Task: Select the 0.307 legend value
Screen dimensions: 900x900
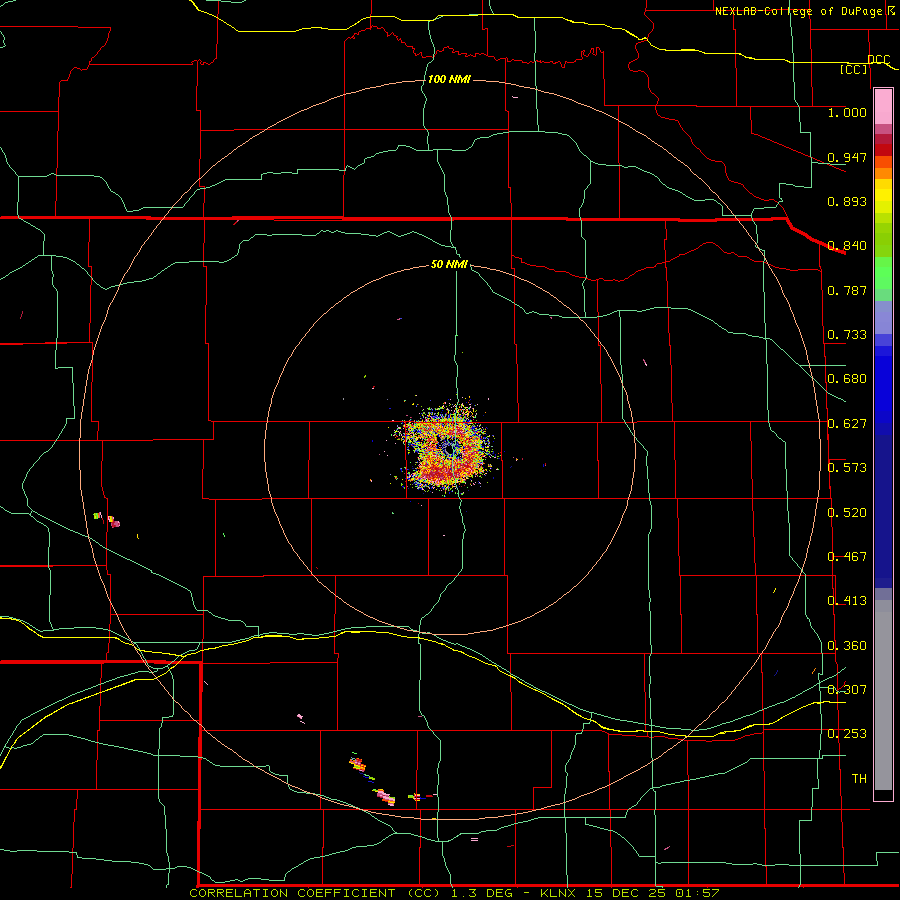Action: click(847, 690)
